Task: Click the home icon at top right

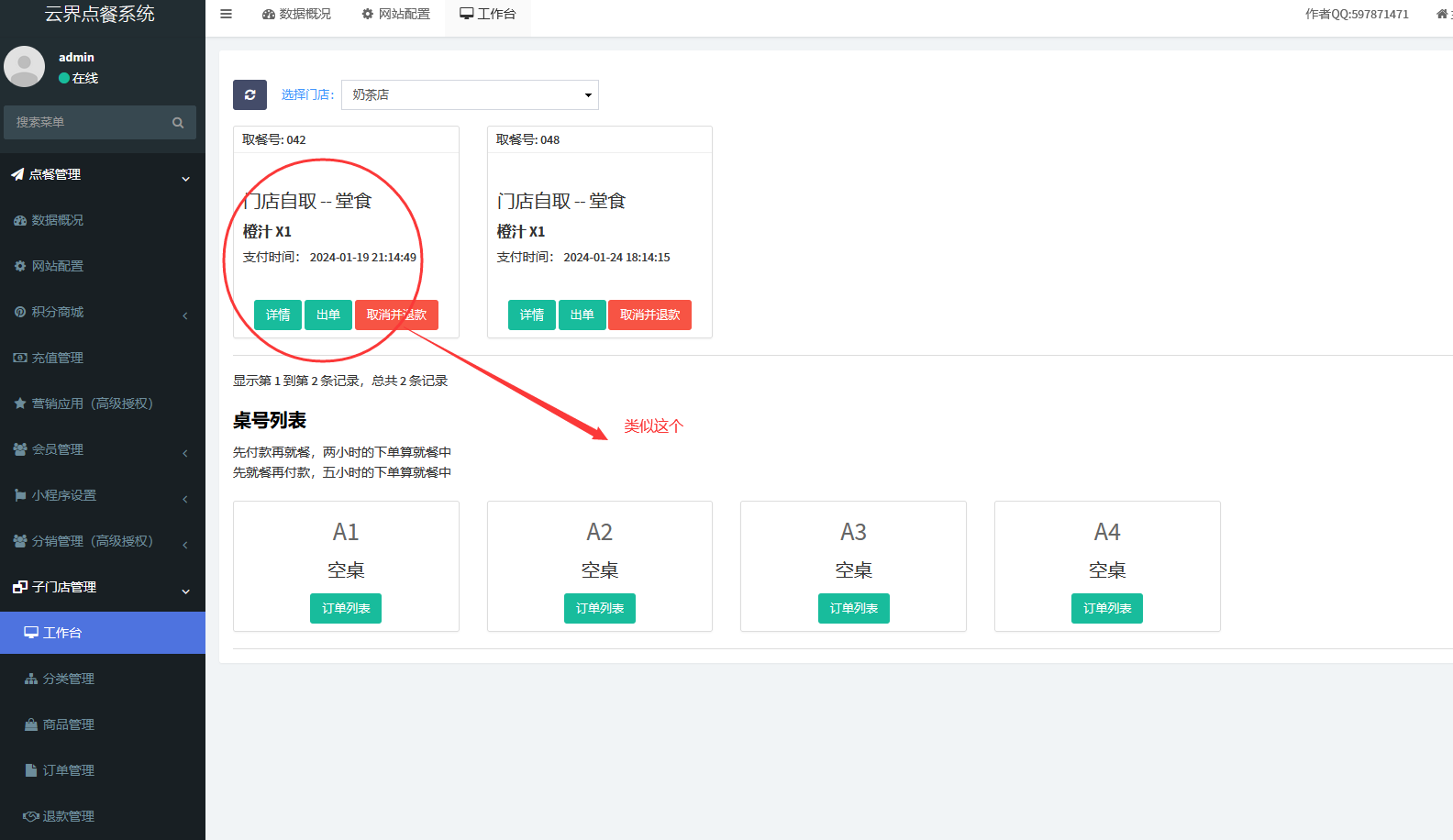Action: (1442, 14)
